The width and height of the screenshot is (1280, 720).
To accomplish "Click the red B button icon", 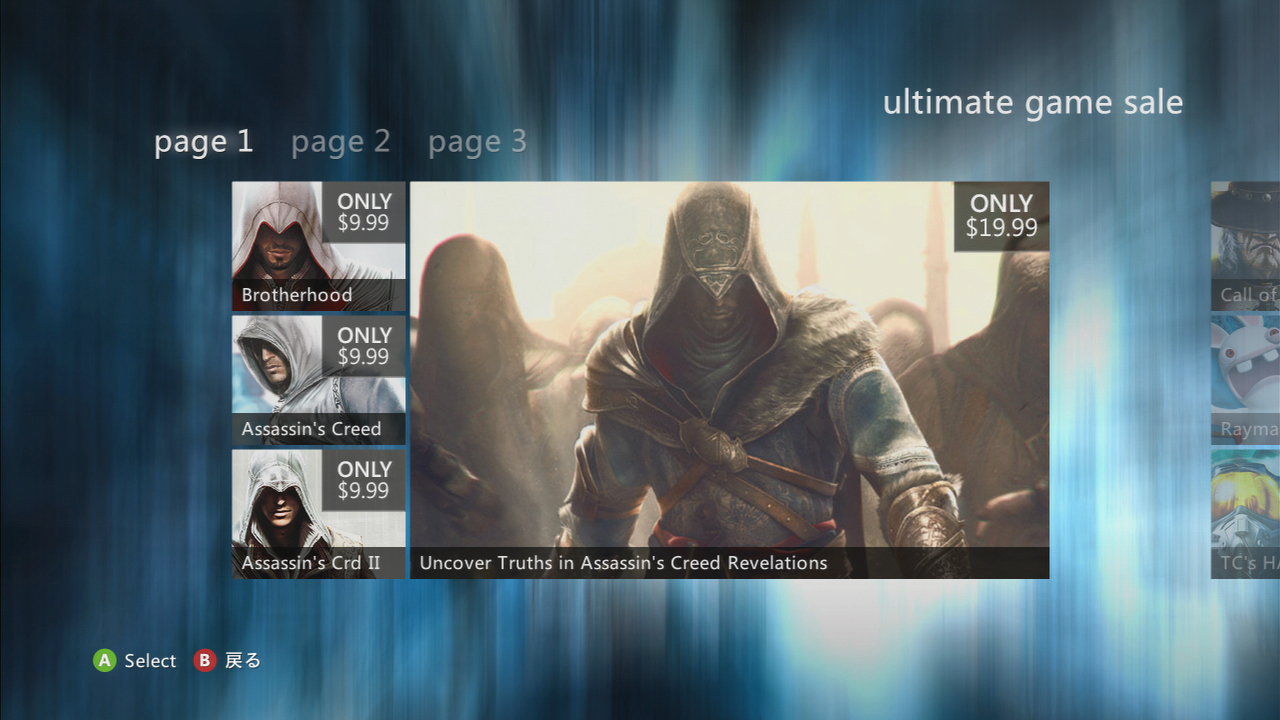I will (x=205, y=660).
